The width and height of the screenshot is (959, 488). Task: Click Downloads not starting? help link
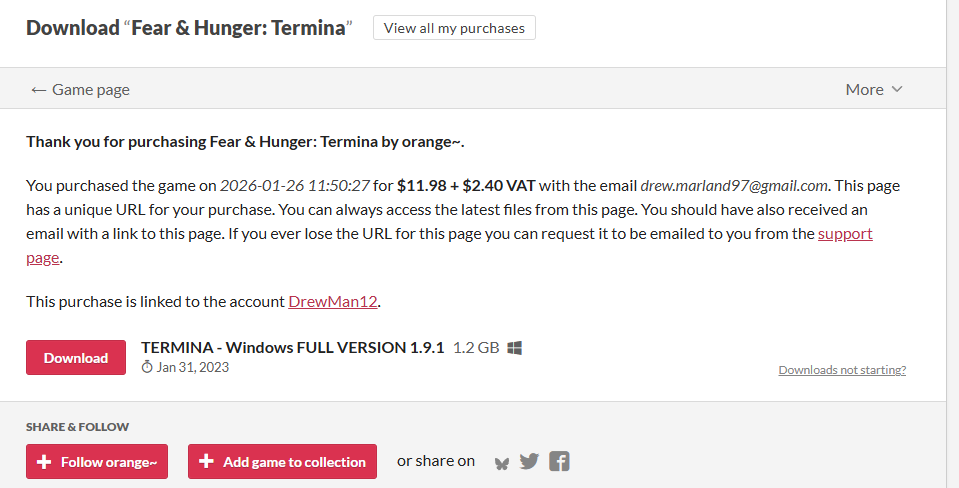tap(842, 370)
